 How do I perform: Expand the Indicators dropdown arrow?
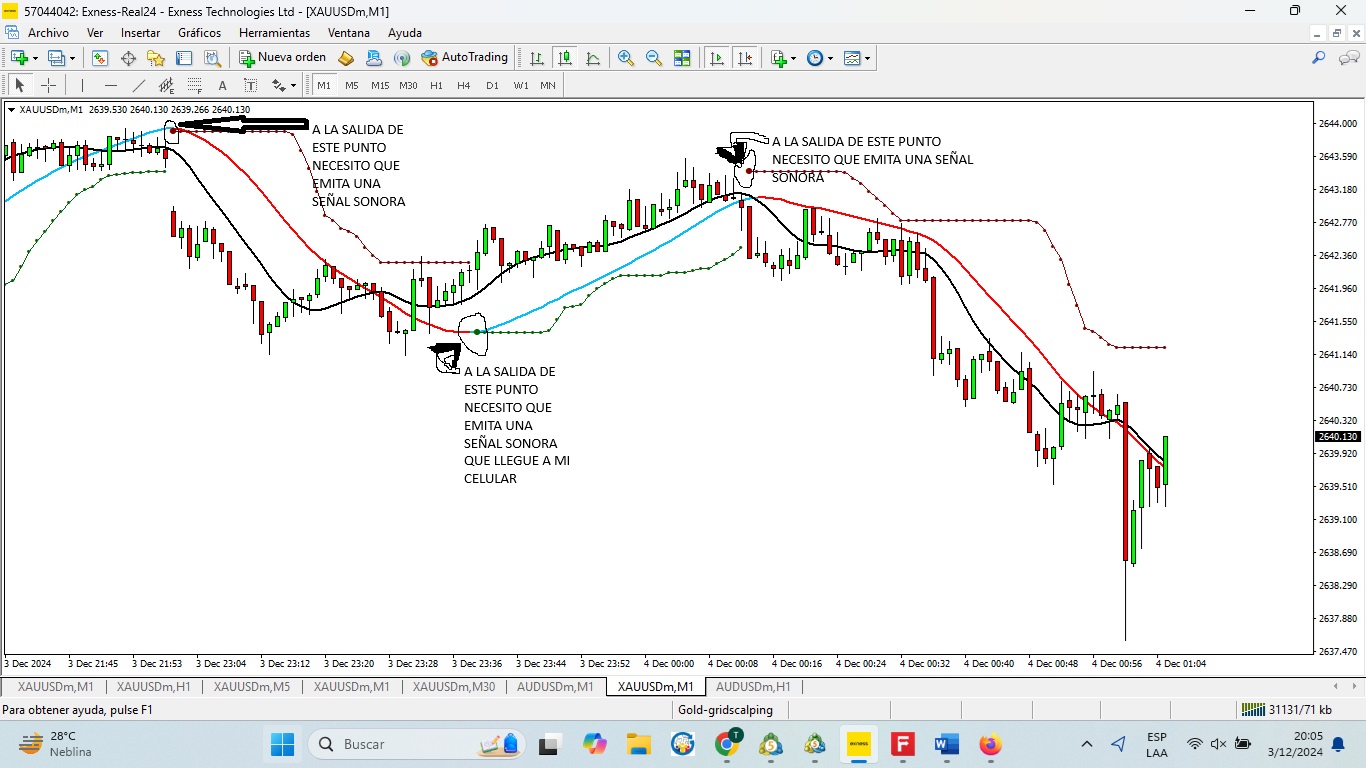[x=793, y=58]
